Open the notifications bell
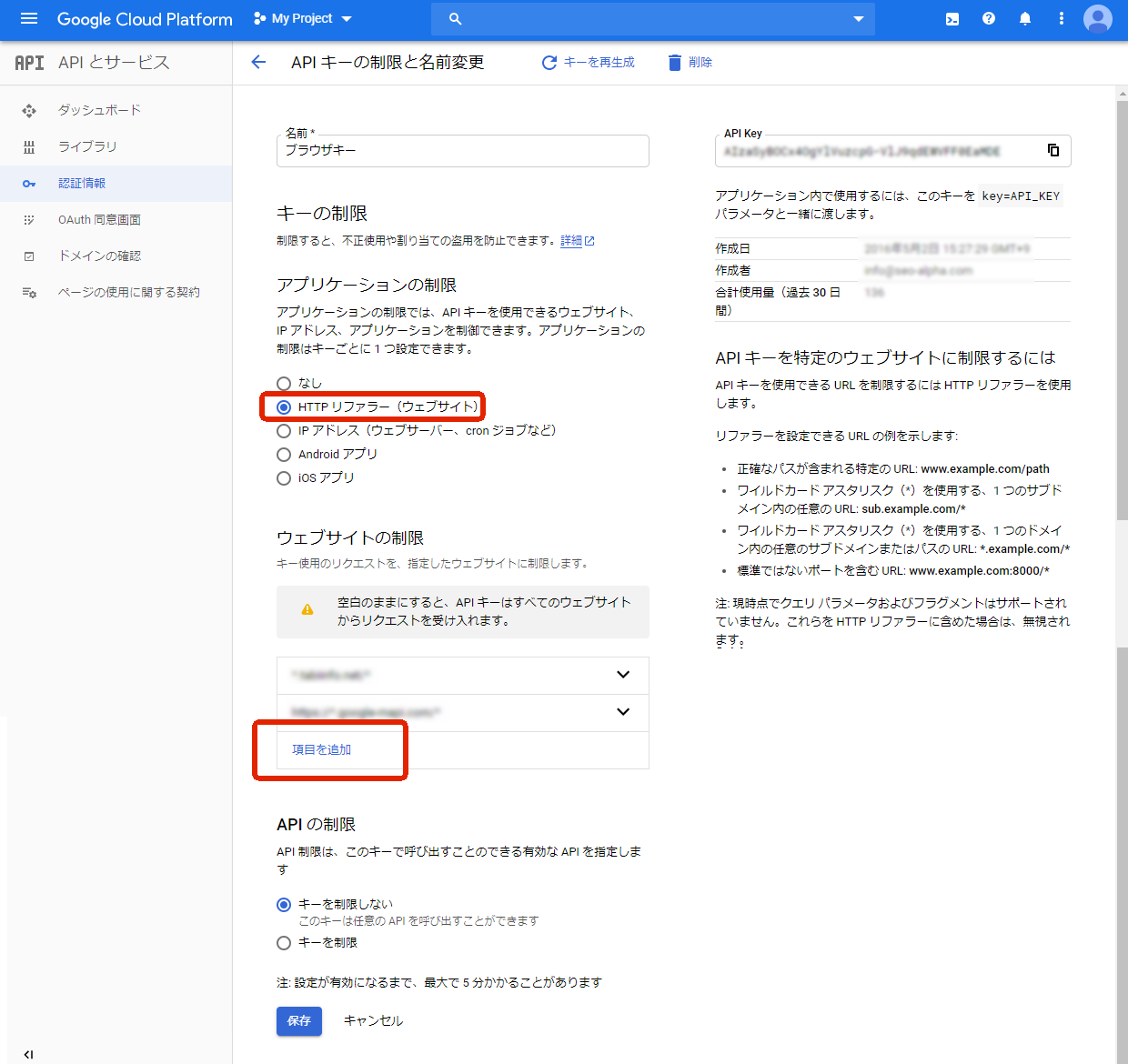Screen dimensions: 1128x1064 pos(1025,19)
